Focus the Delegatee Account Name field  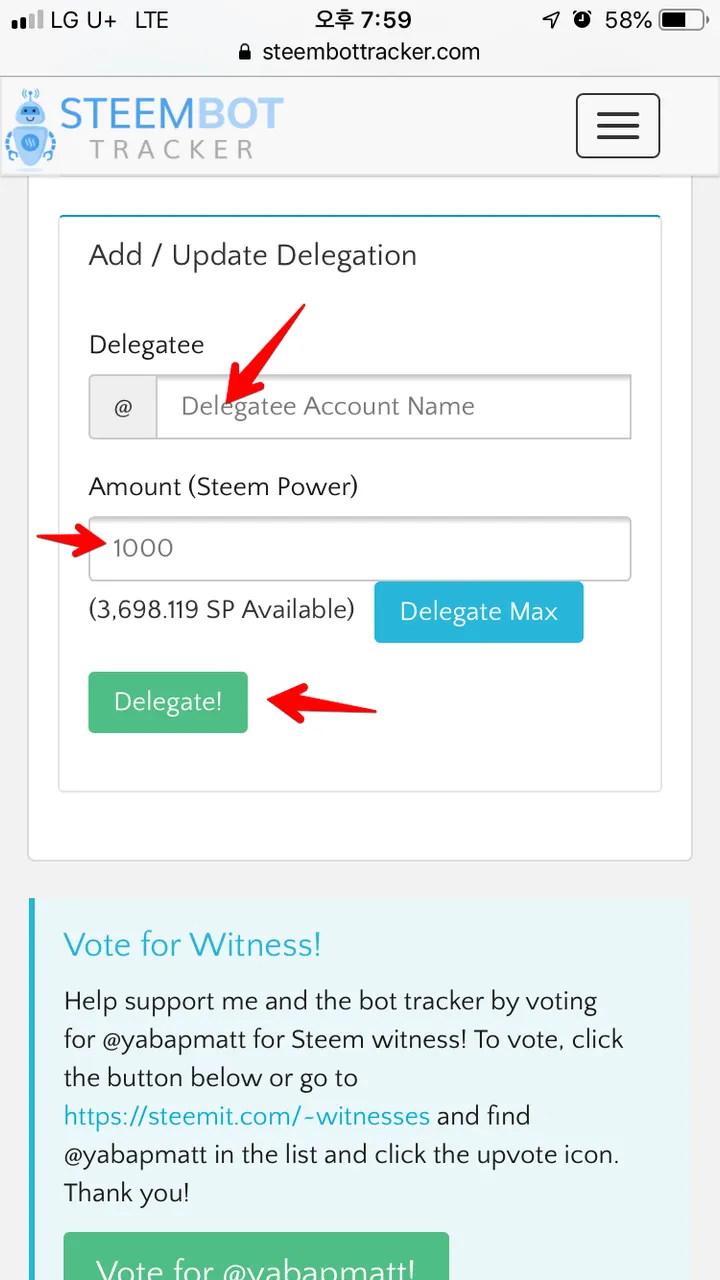pos(394,407)
